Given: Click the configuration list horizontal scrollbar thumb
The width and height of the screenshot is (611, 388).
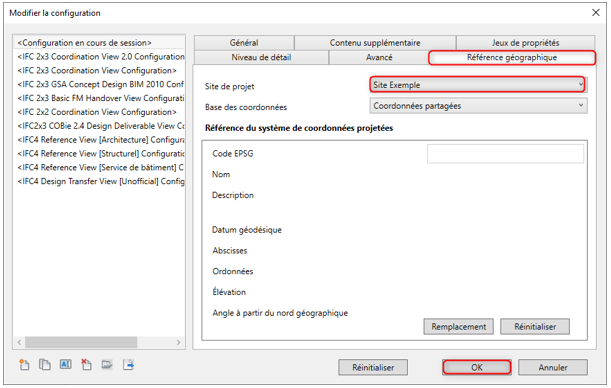Looking at the screenshot, I should (x=81, y=342).
